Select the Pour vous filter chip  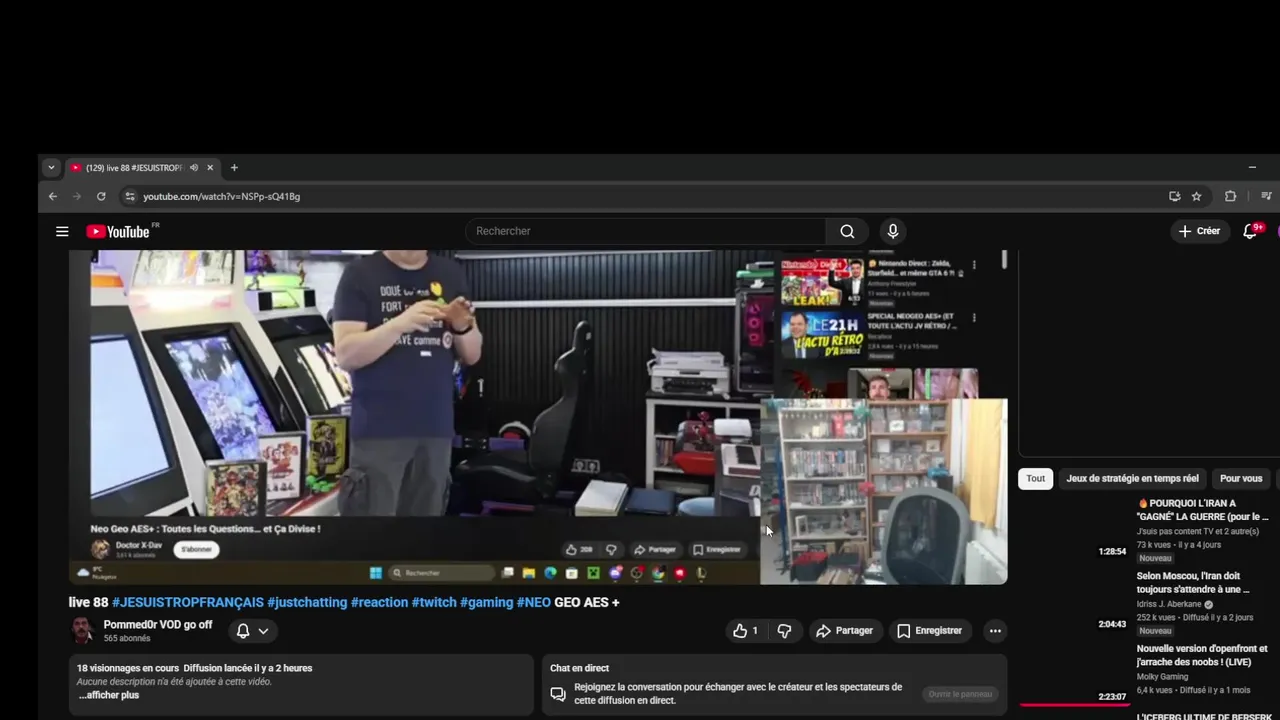(x=1241, y=478)
